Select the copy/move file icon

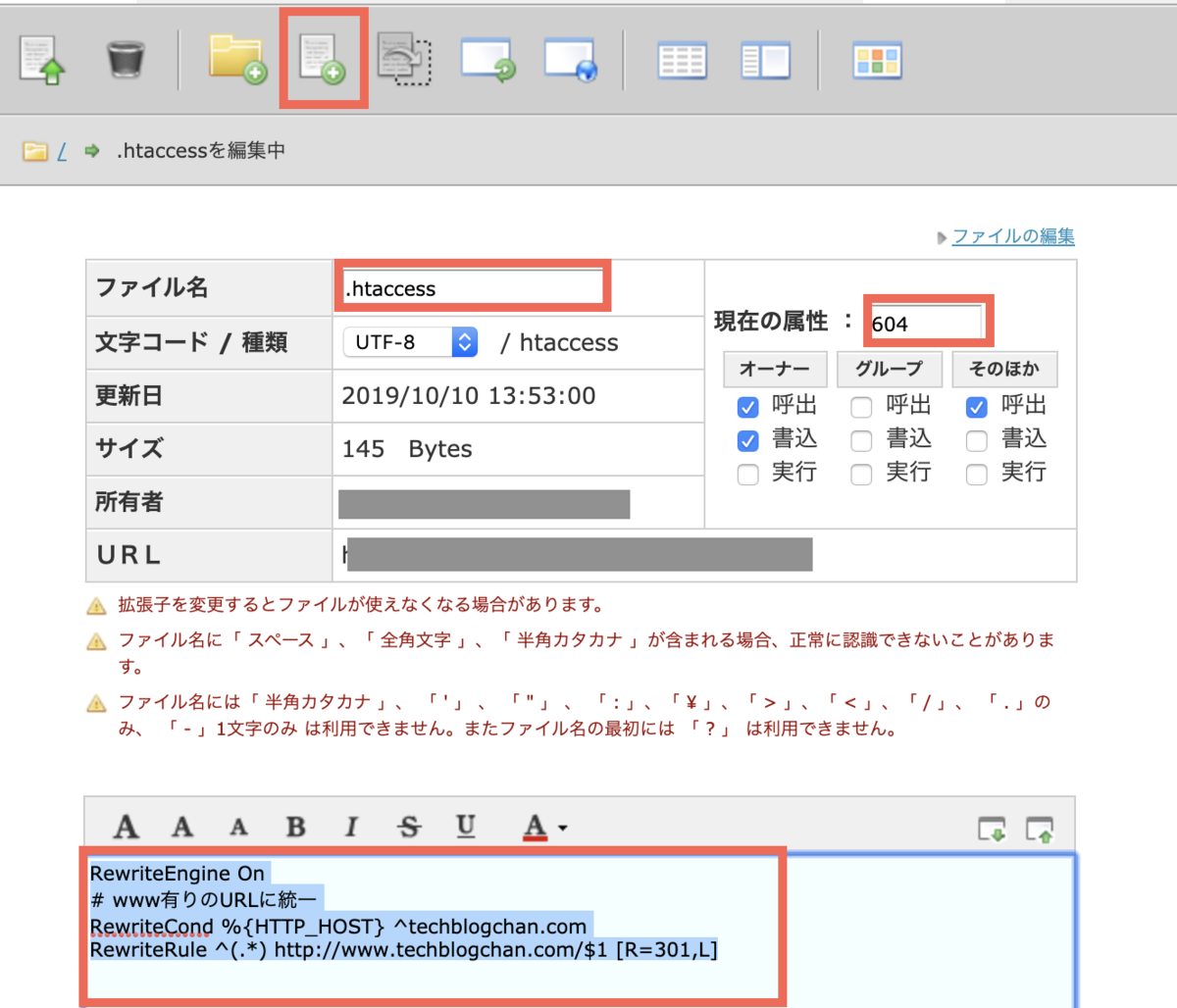coord(405,59)
